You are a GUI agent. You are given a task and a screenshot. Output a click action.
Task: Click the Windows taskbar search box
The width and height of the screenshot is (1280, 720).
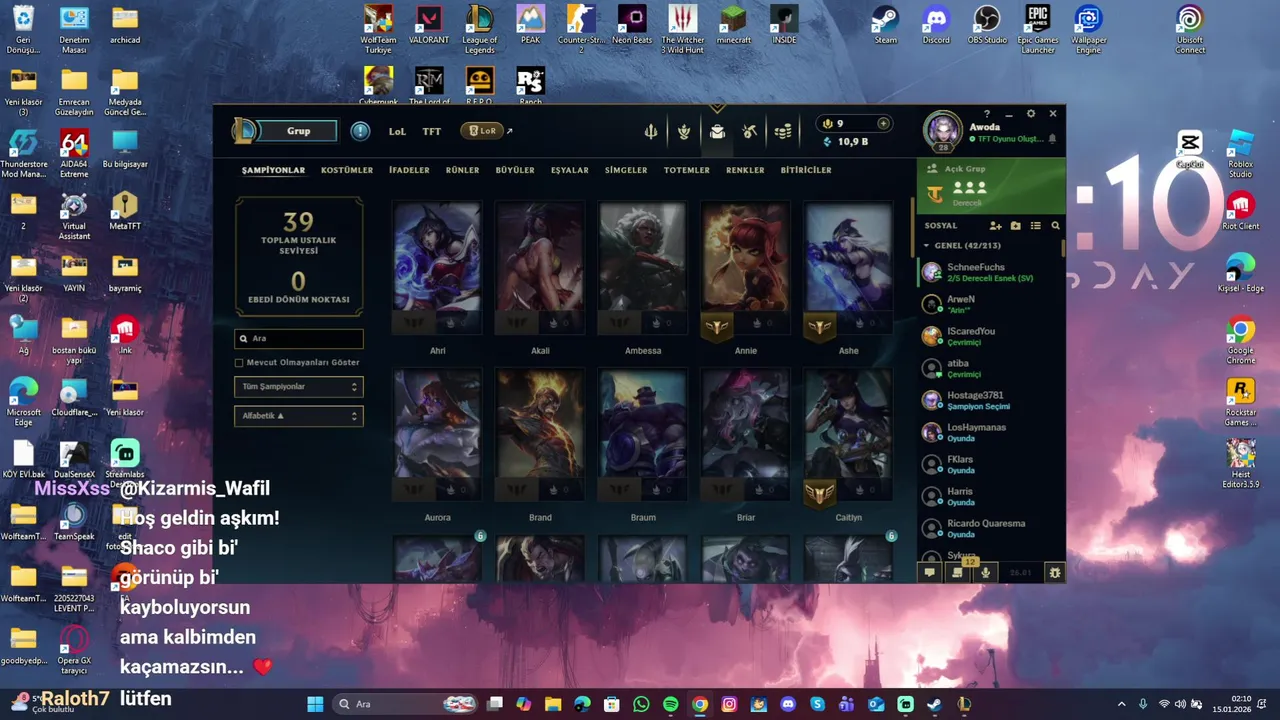coord(405,704)
